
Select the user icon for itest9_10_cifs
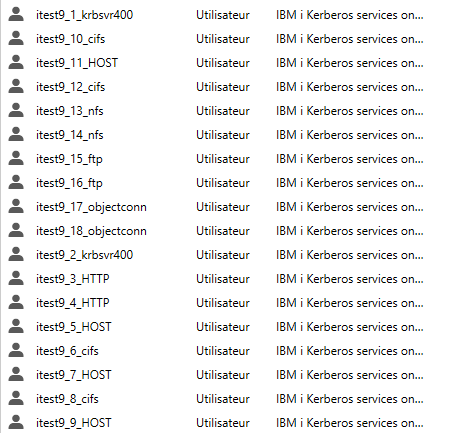16,38
